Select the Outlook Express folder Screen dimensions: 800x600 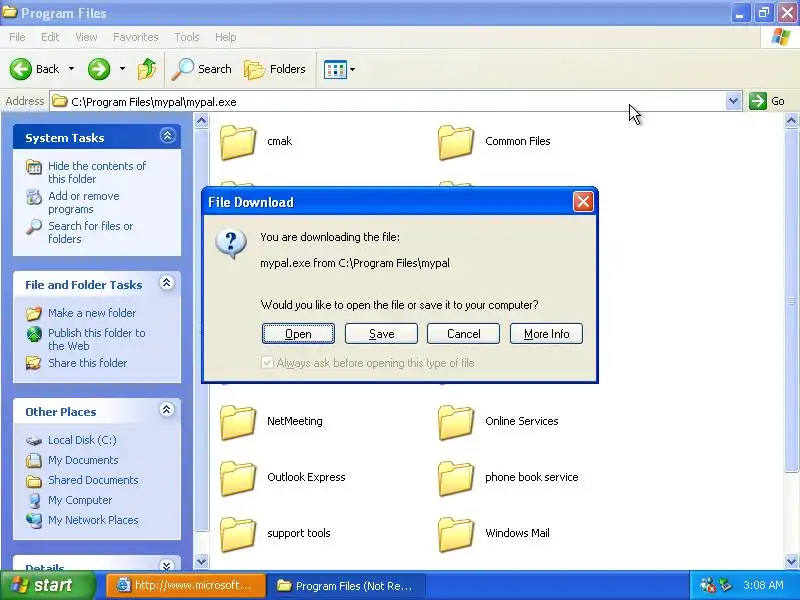click(283, 478)
